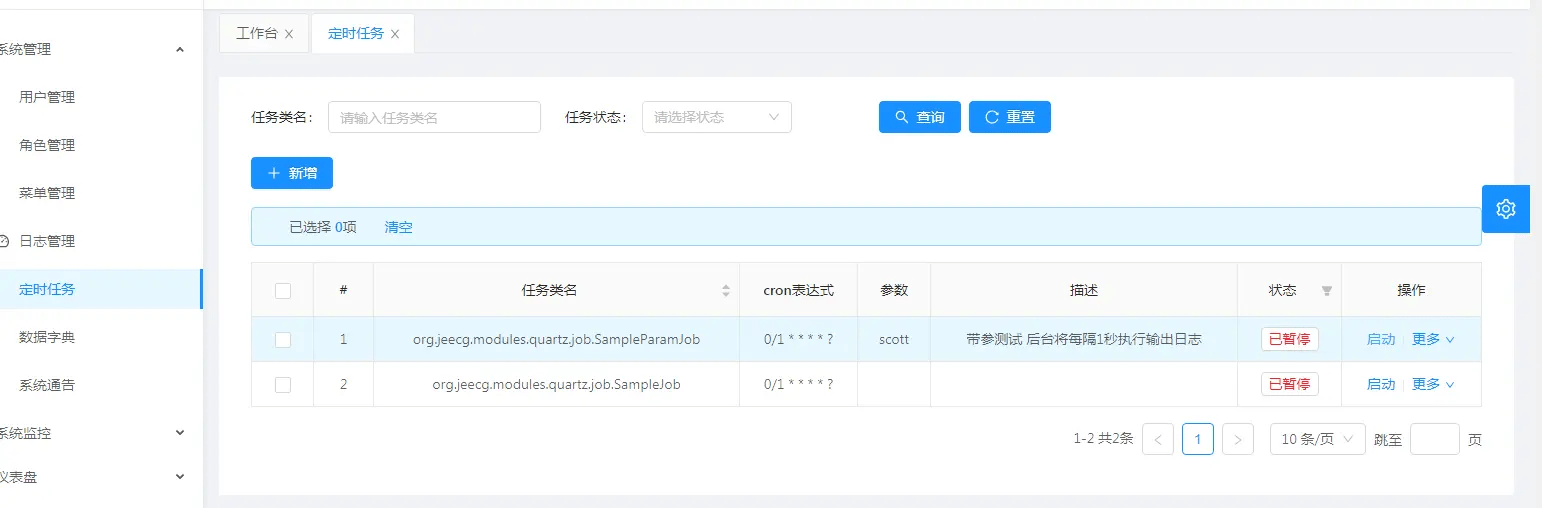1542x508 pixels.
Task: Check the SampleParamJob row checkbox
Action: (x=283, y=340)
